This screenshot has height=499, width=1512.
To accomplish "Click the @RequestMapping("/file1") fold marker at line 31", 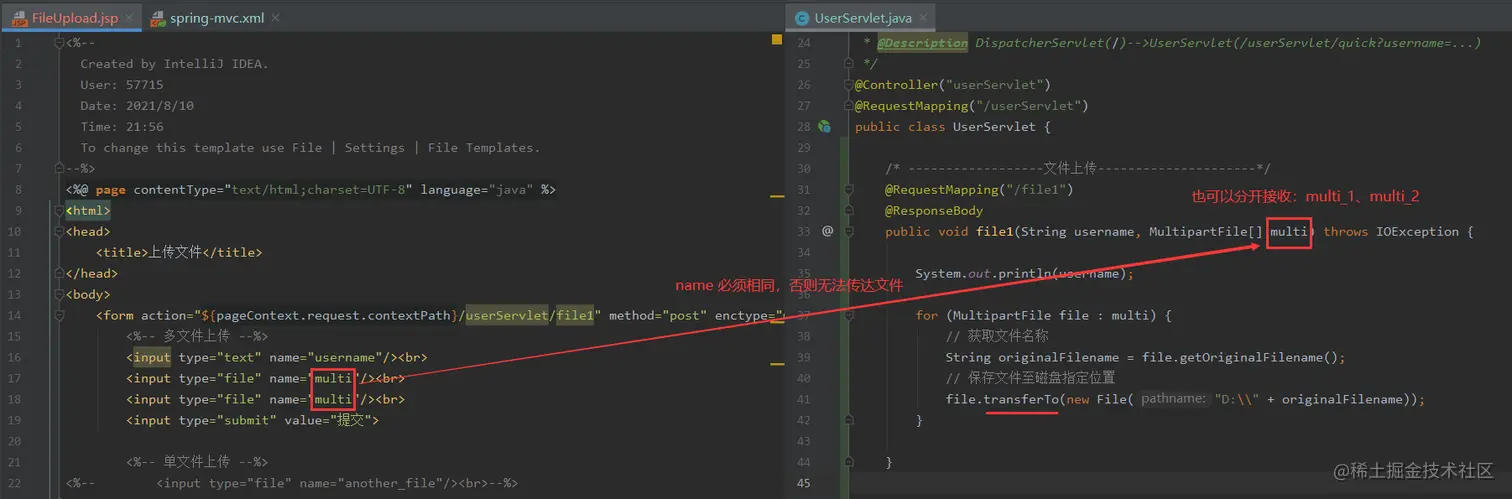I will tap(848, 190).
